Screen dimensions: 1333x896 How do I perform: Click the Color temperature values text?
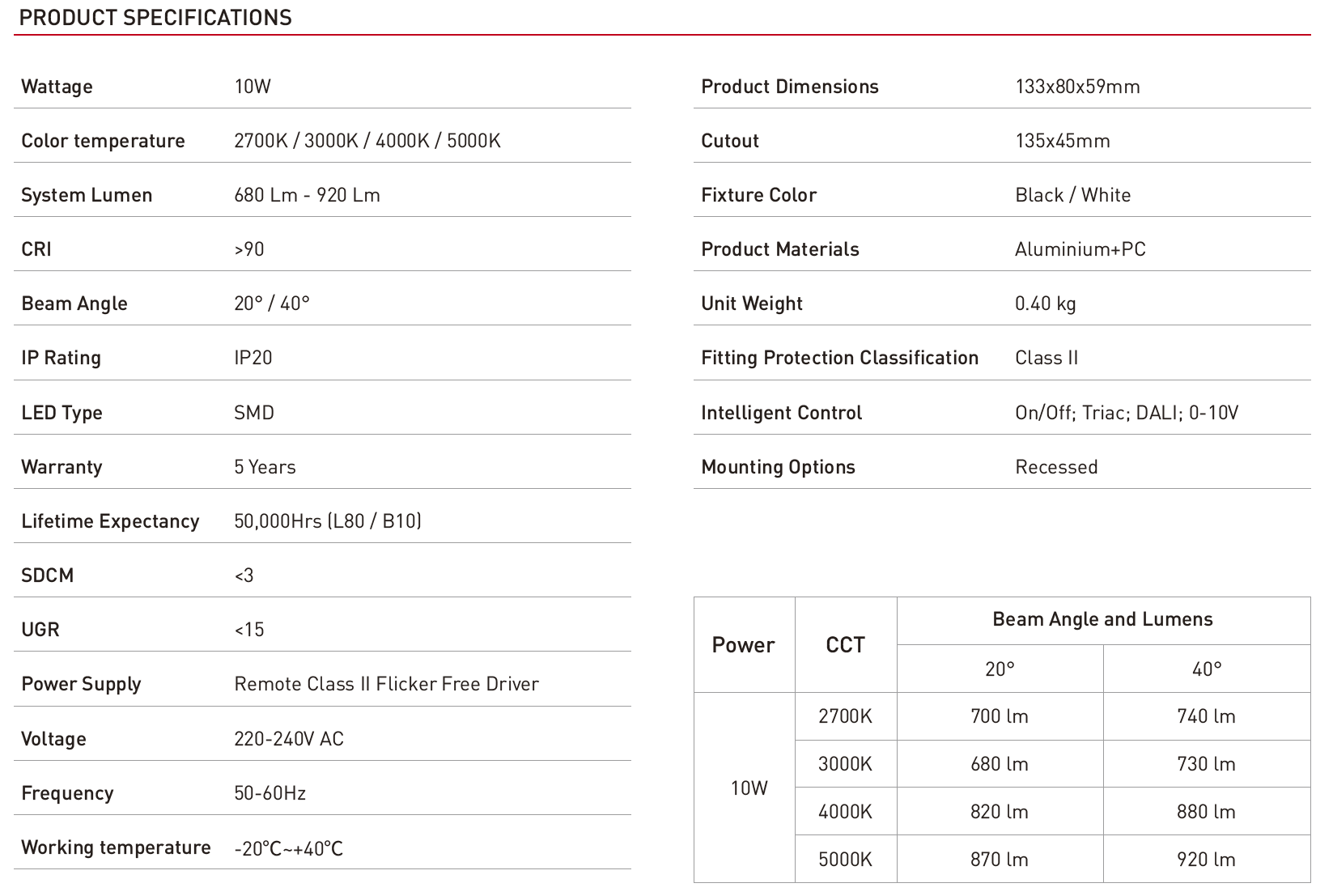pyautogui.click(x=367, y=141)
